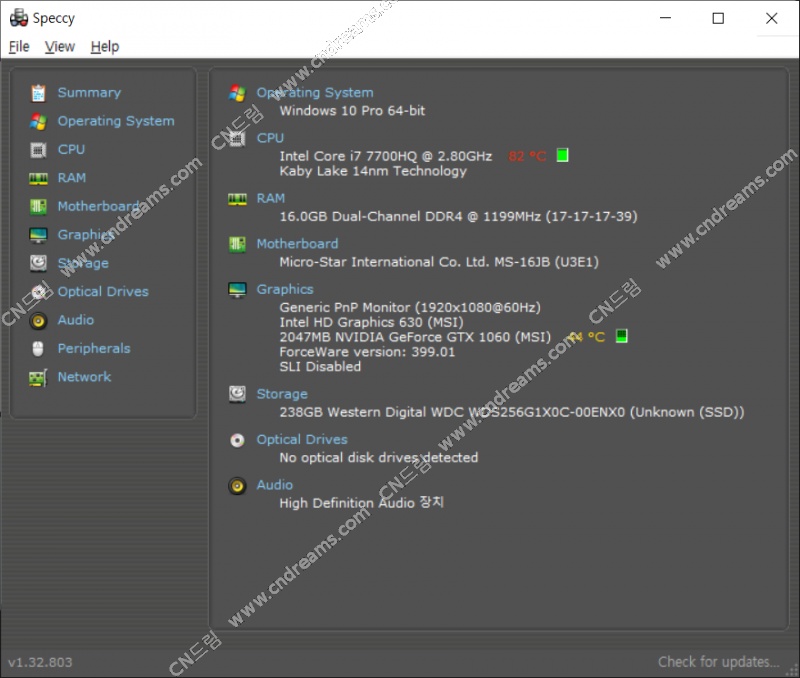Open the Help menu
Viewport: 800px width, 678px height.
105,47
